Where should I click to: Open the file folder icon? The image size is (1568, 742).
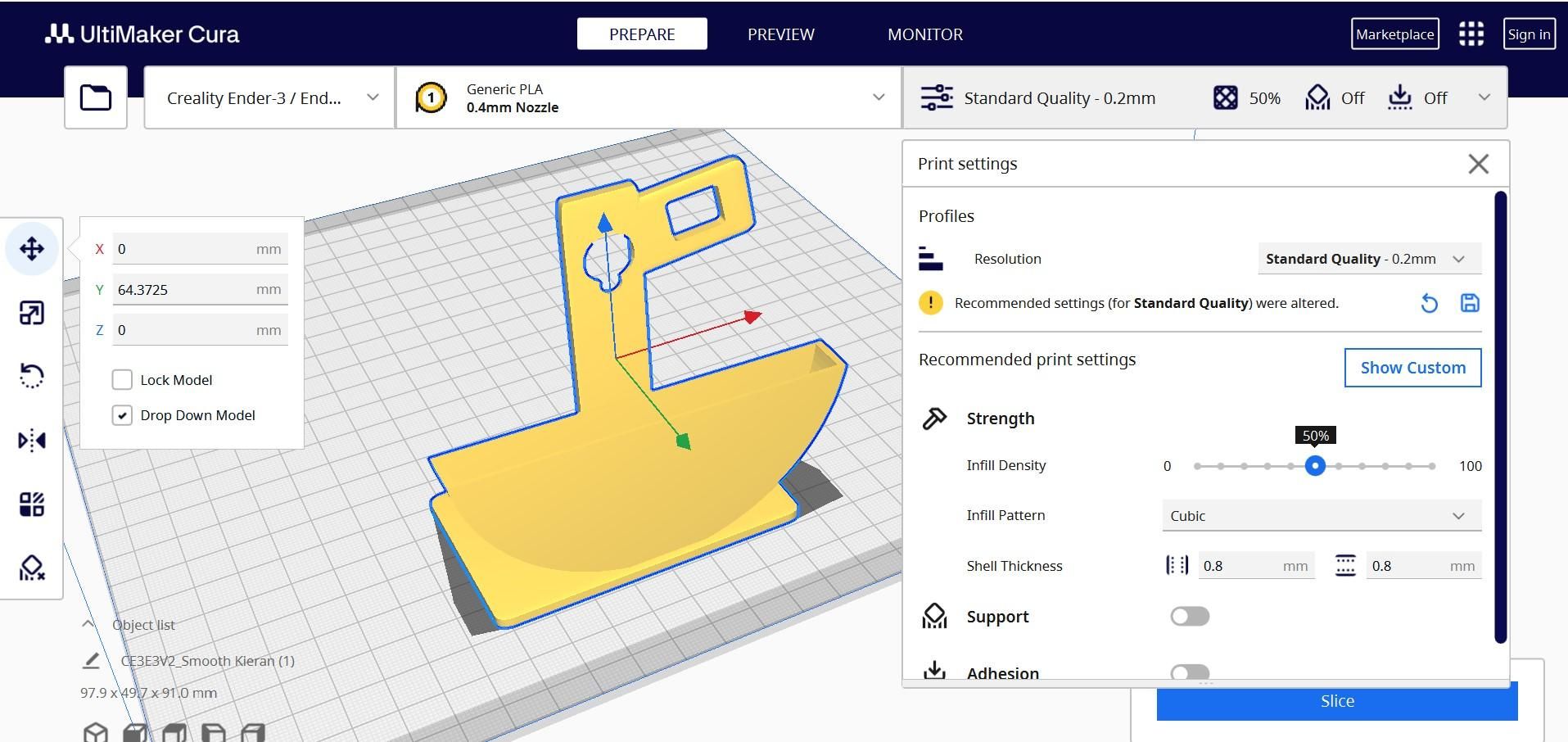[x=96, y=97]
